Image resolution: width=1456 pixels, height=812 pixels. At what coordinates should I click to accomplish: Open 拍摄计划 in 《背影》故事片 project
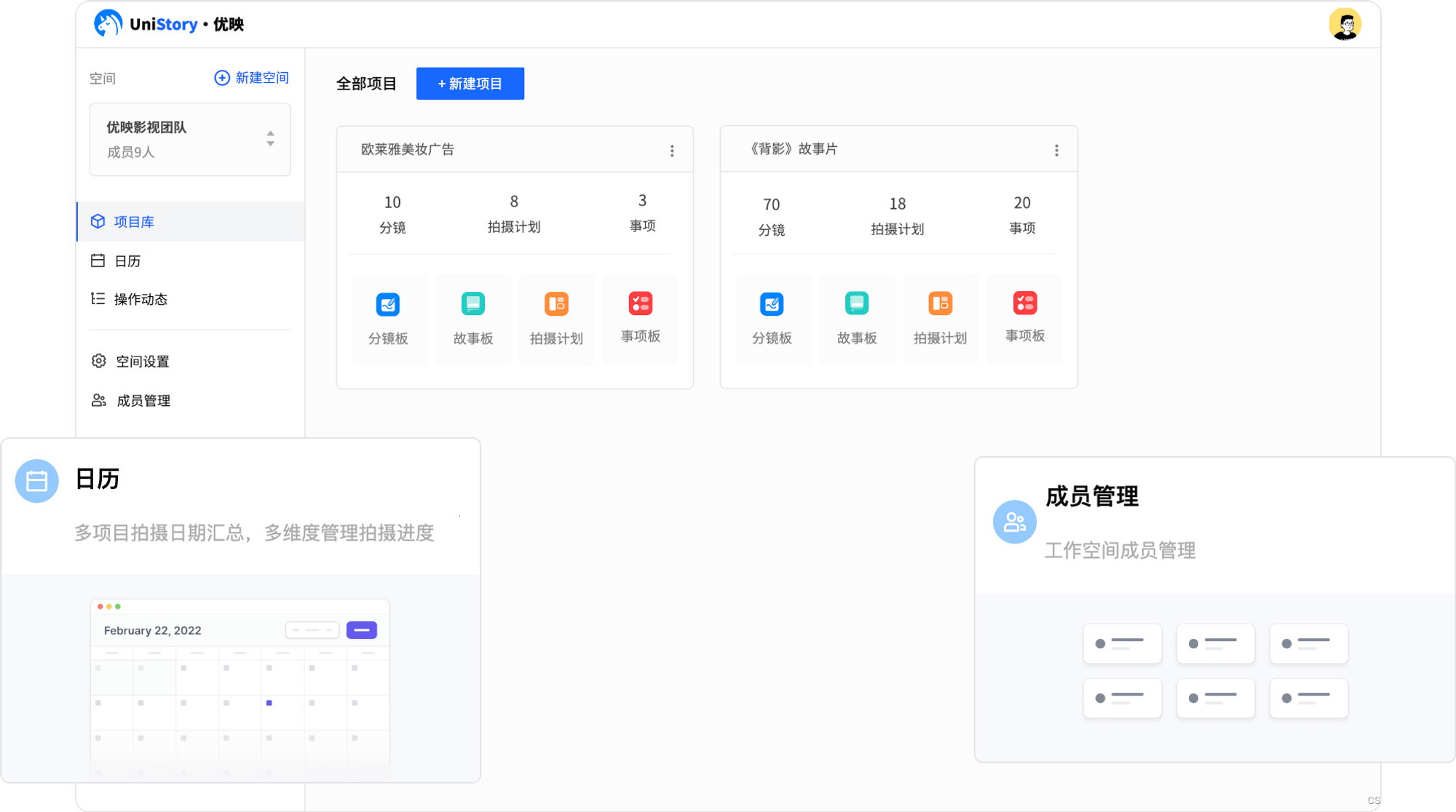941,319
